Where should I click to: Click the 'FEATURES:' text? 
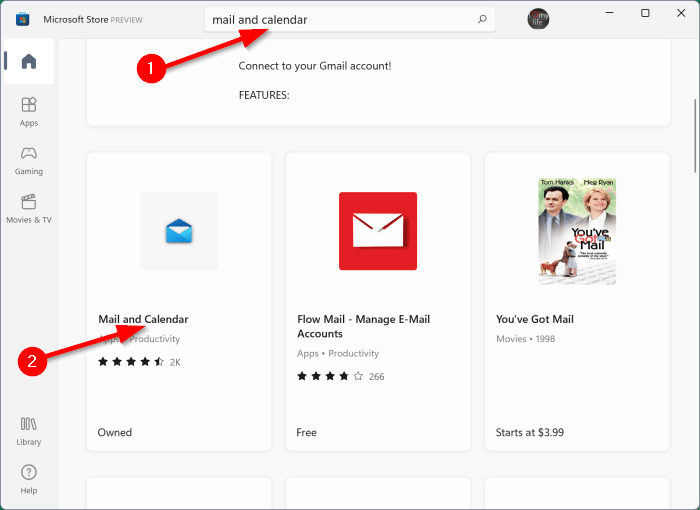coord(264,95)
